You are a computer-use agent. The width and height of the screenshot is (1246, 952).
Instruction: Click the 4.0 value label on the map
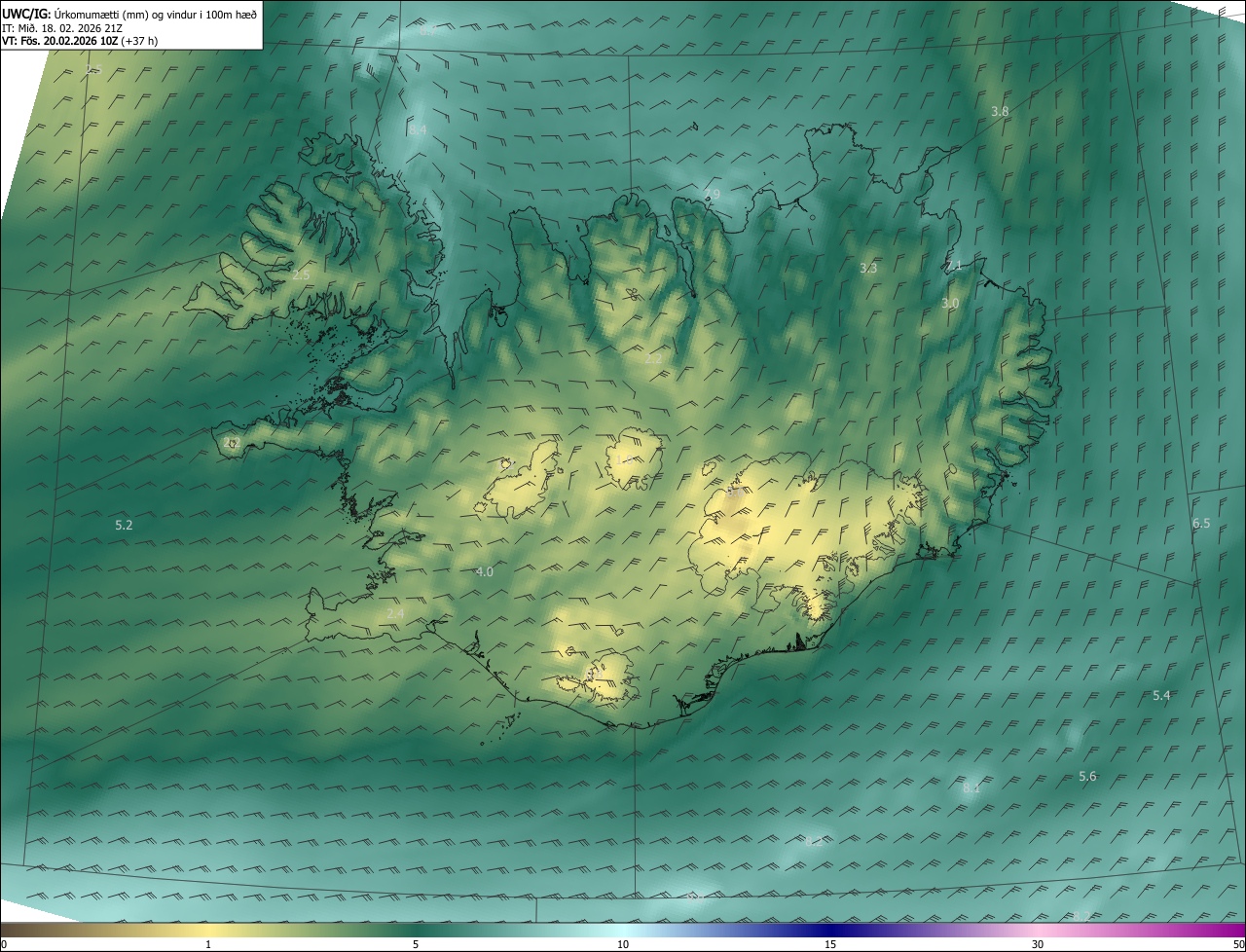(484, 571)
